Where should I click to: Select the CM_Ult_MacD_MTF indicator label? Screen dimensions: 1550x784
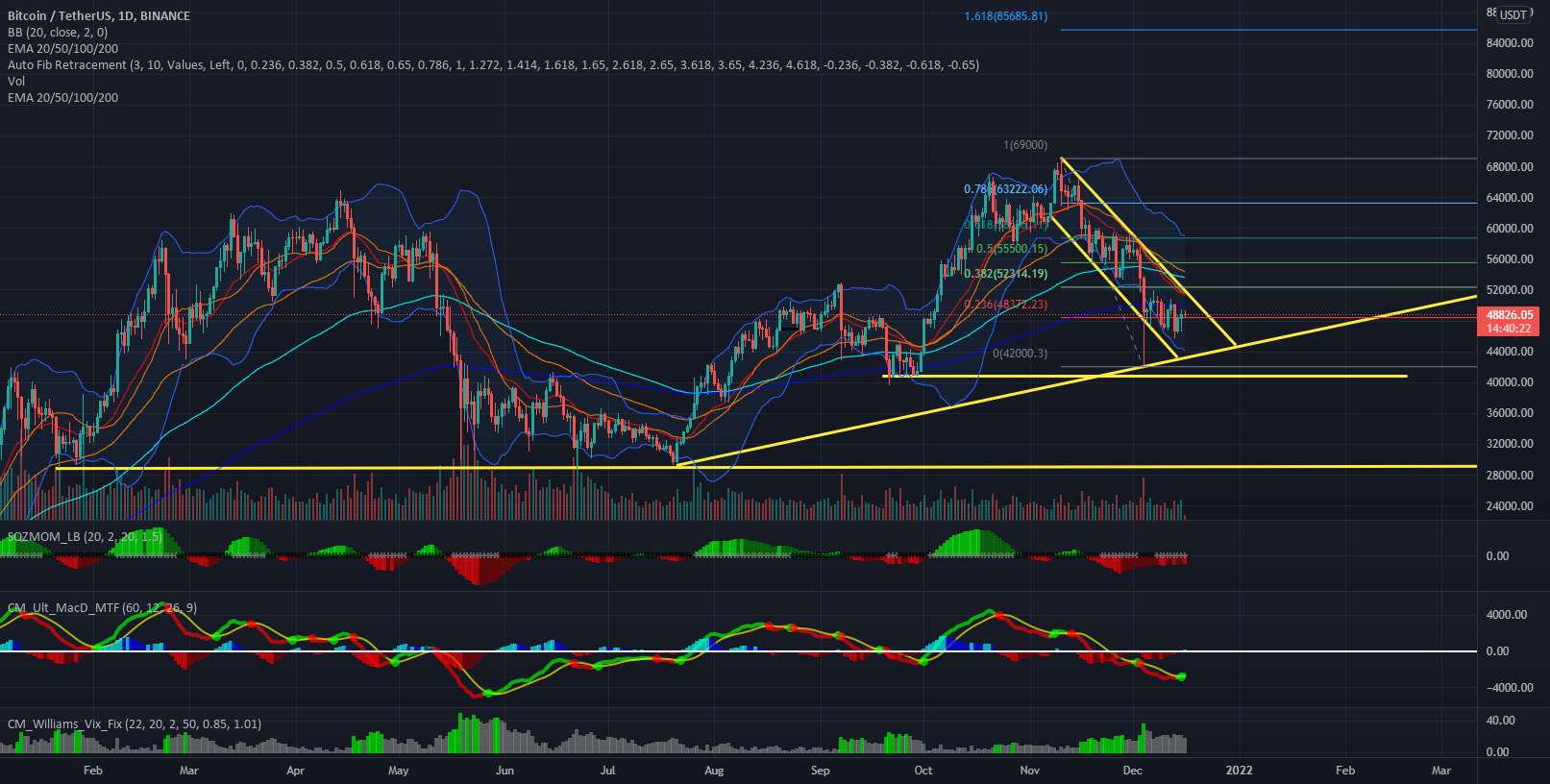[103, 607]
